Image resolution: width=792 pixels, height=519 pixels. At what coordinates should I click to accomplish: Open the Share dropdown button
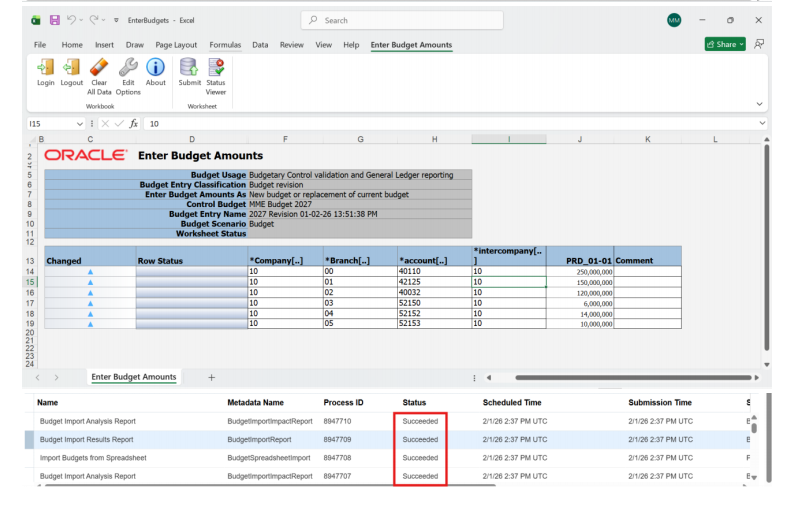point(725,45)
